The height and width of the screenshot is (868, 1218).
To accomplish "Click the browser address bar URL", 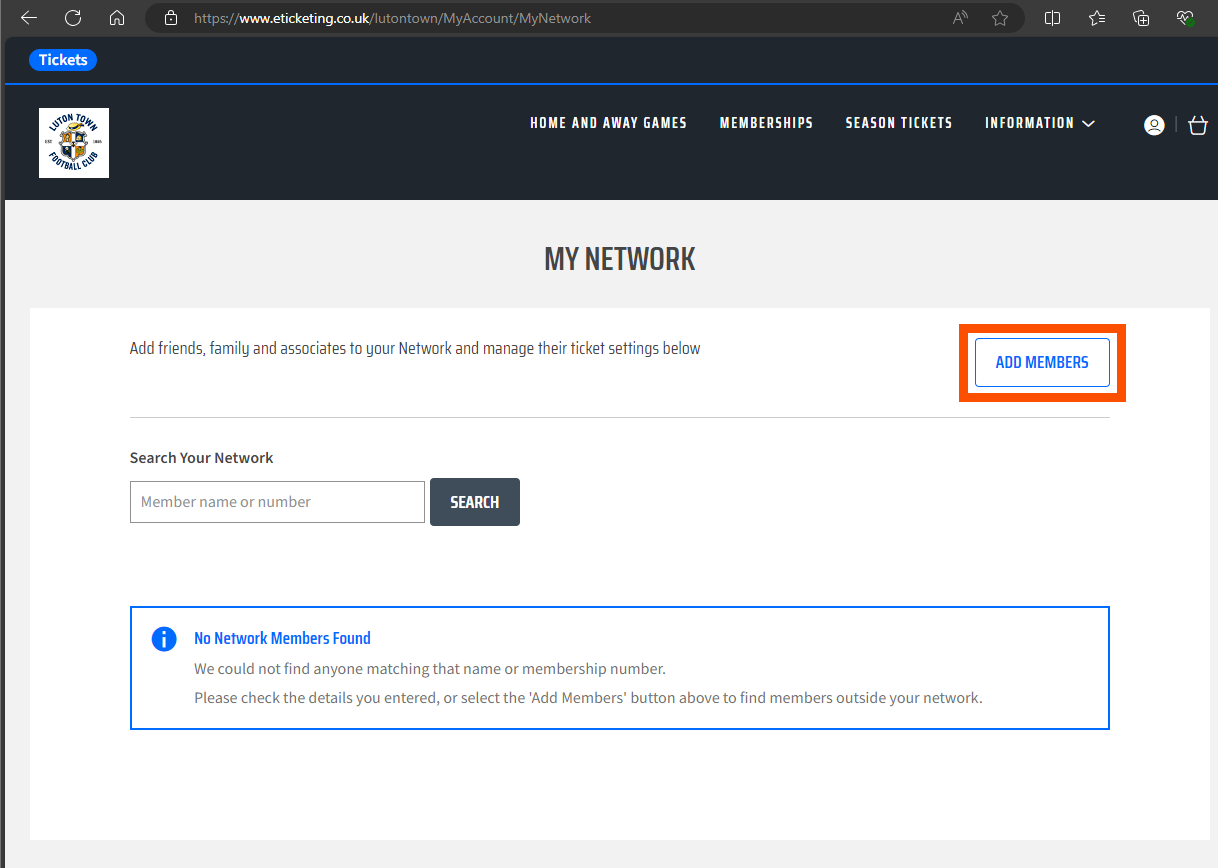I will pos(392,18).
